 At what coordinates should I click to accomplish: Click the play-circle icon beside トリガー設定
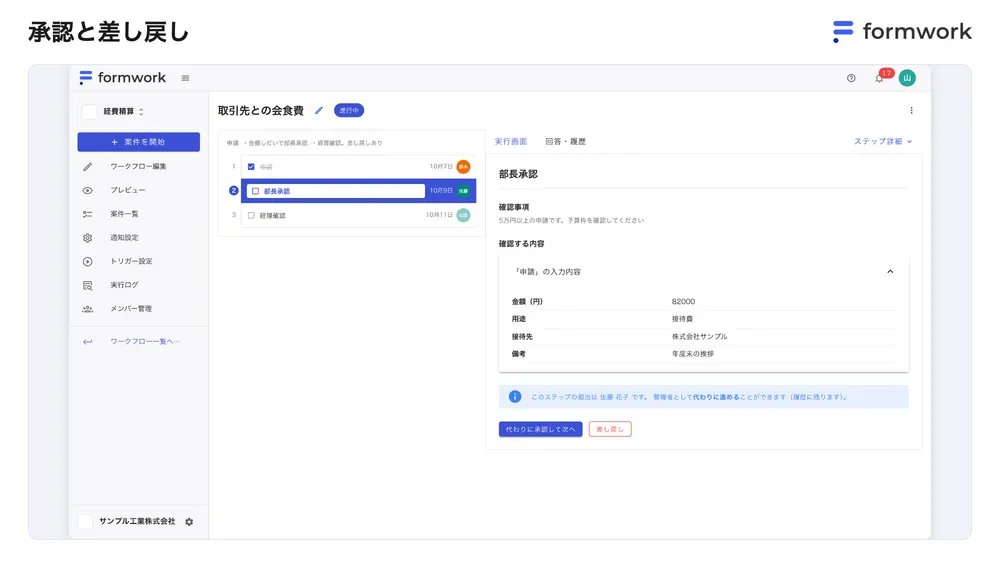87,261
